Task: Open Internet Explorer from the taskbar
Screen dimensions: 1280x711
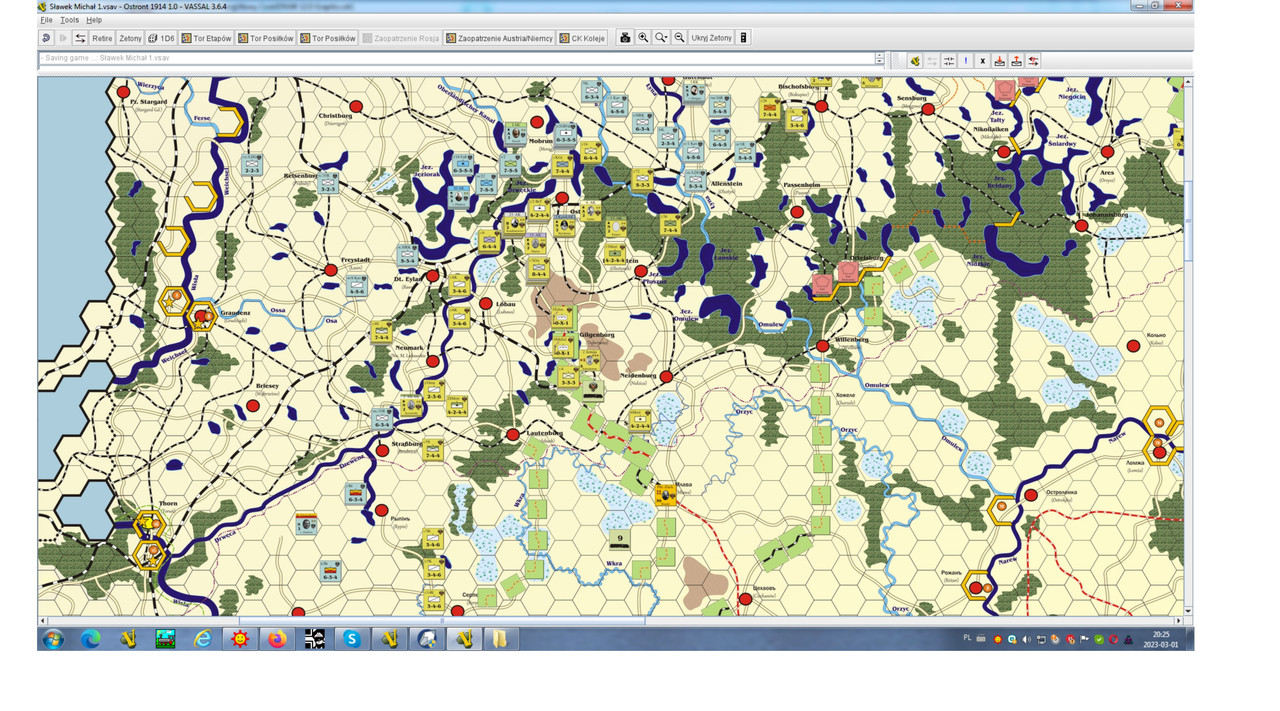Action: tap(203, 639)
